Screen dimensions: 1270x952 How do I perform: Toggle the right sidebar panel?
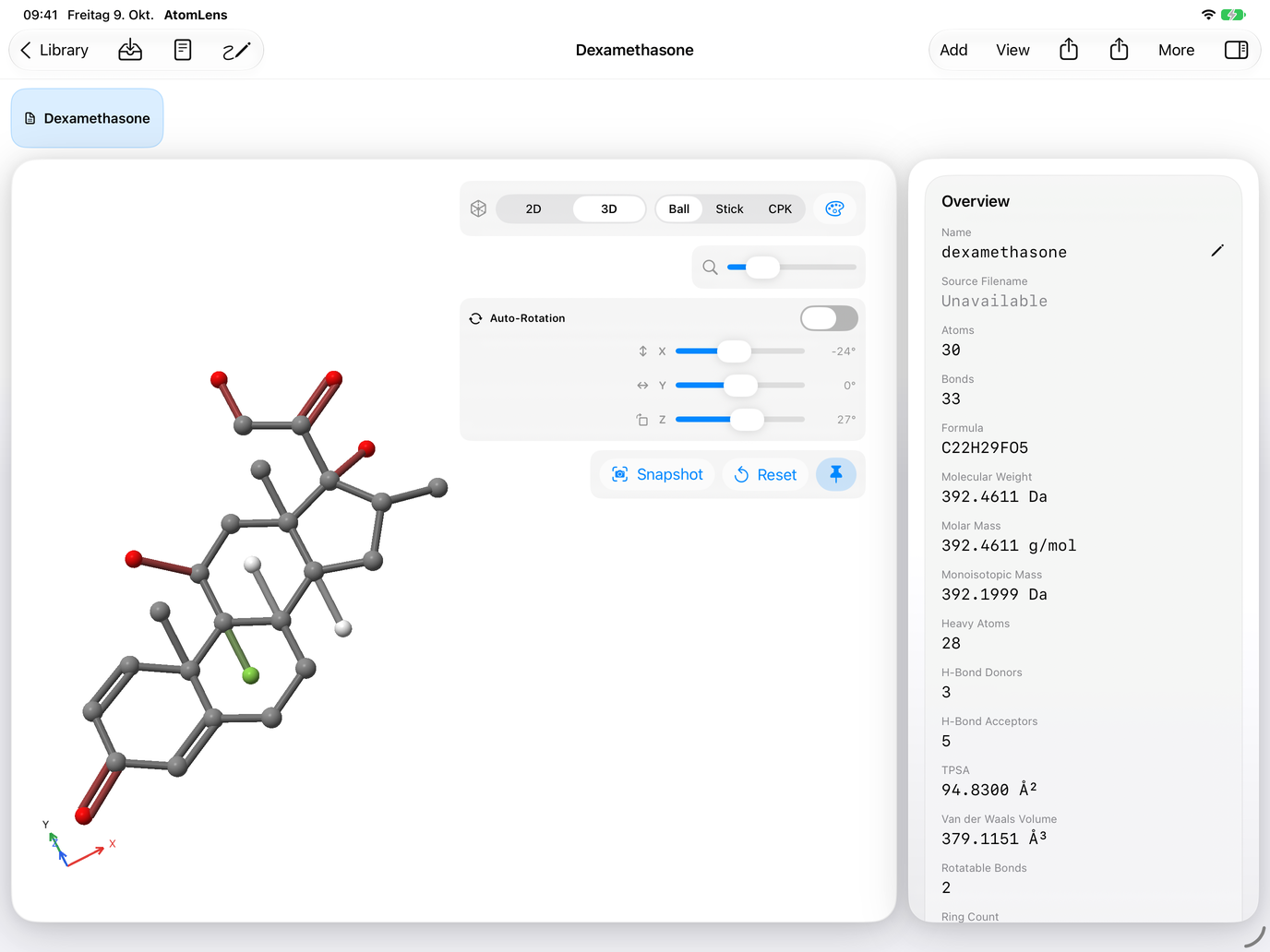tap(1236, 50)
